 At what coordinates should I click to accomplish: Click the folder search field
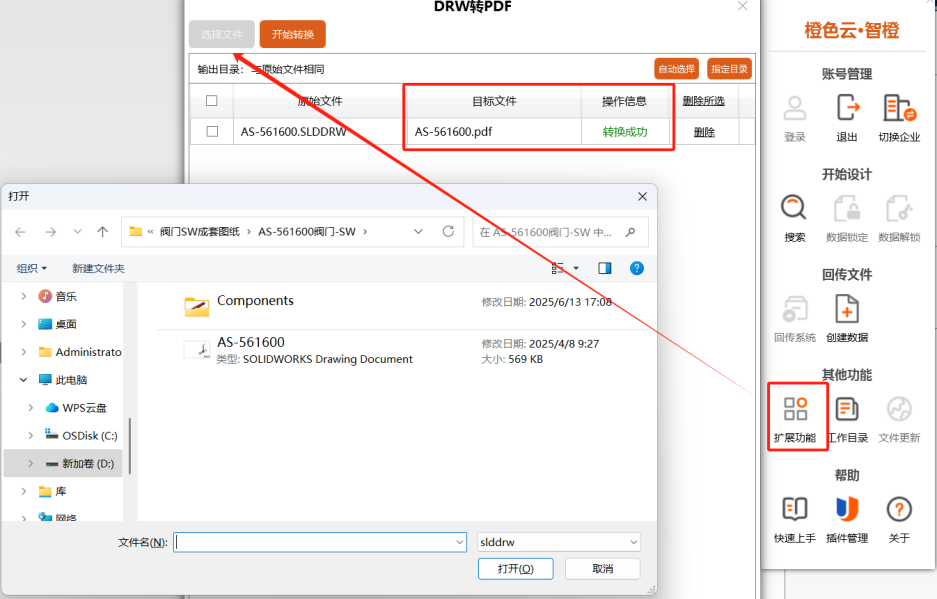coord(546,232)
